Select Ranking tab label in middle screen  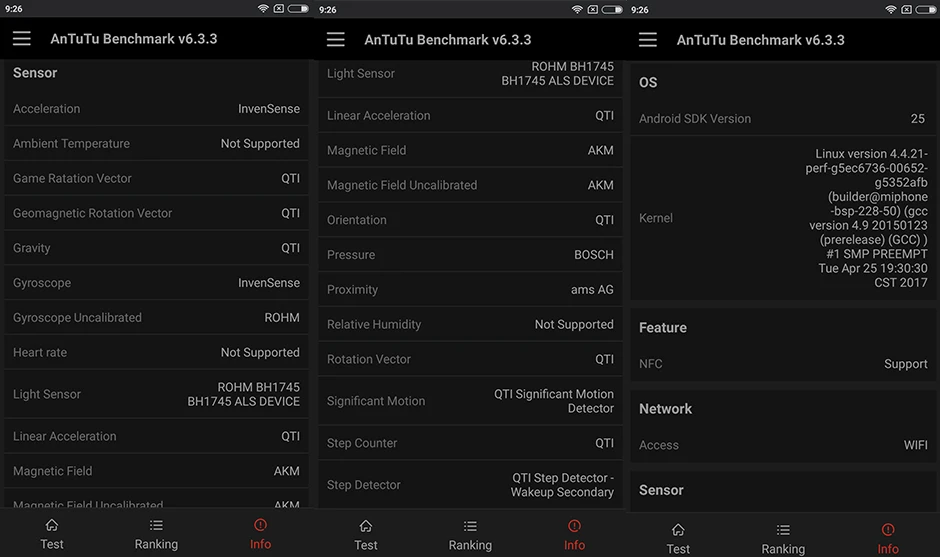[x=470, y=545]
